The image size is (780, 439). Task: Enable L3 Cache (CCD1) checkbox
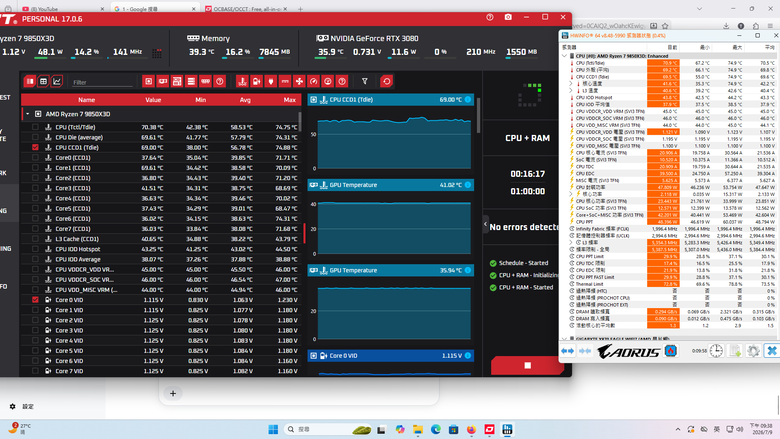(x=35, y=239)
